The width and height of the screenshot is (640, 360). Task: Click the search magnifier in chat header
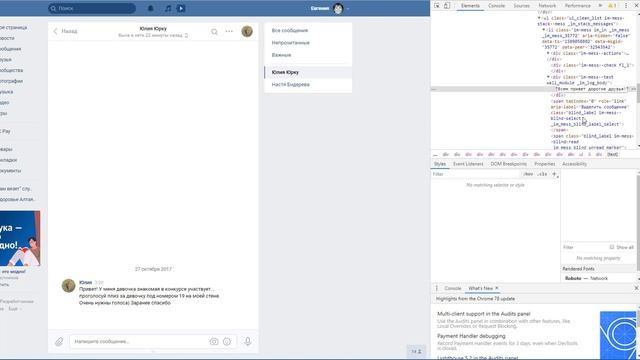214,31
